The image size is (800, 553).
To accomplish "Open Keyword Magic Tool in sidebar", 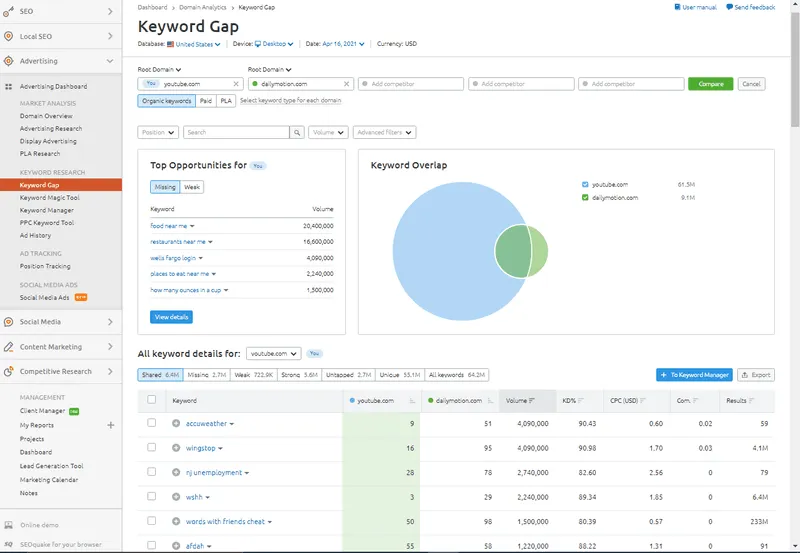I will click(x=49, y=198).
